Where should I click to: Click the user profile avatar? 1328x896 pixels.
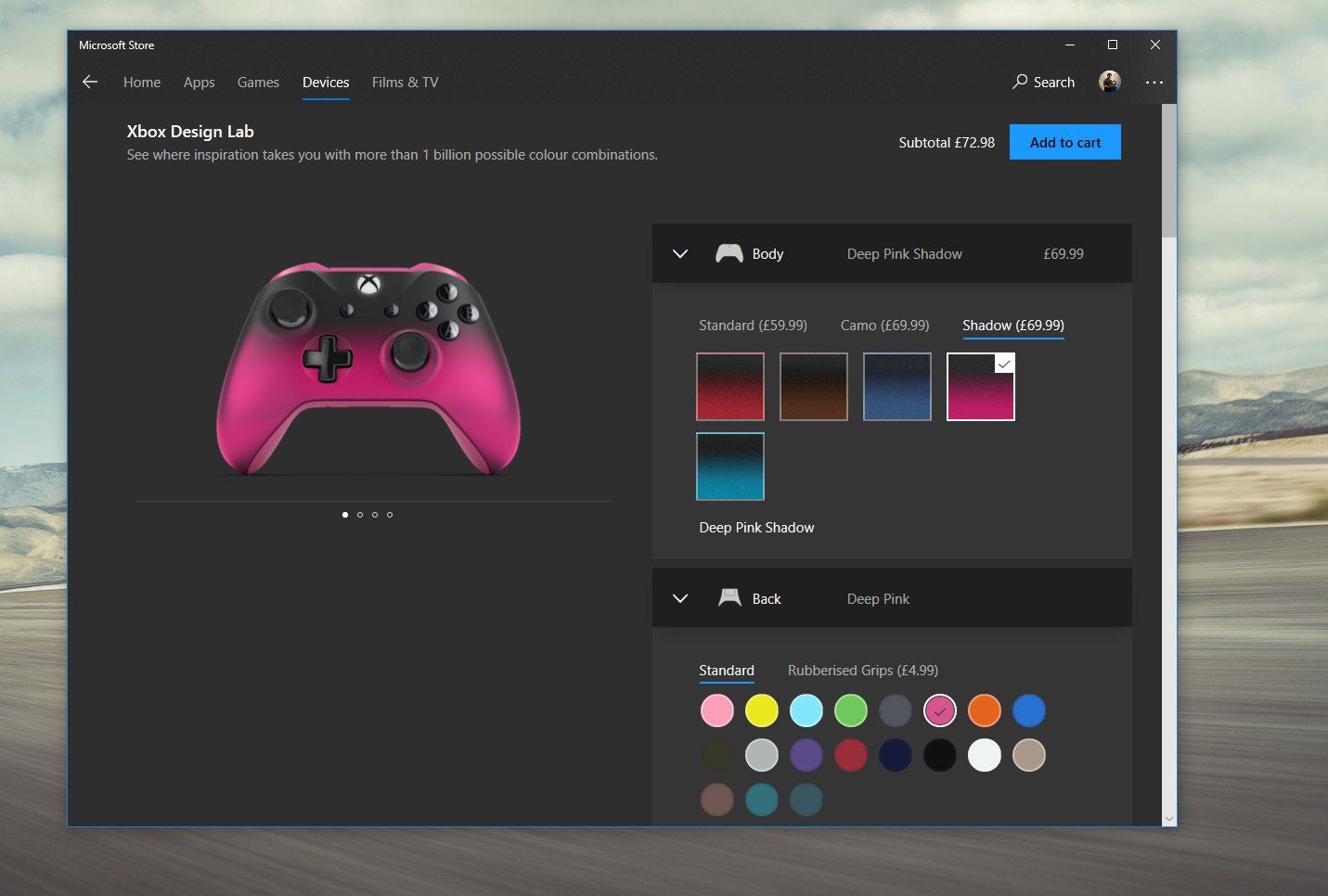1109,82
